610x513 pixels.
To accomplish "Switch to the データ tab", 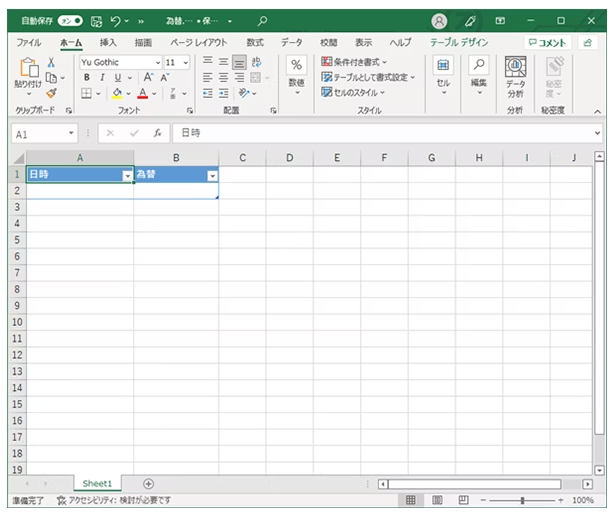I will 292,42.
